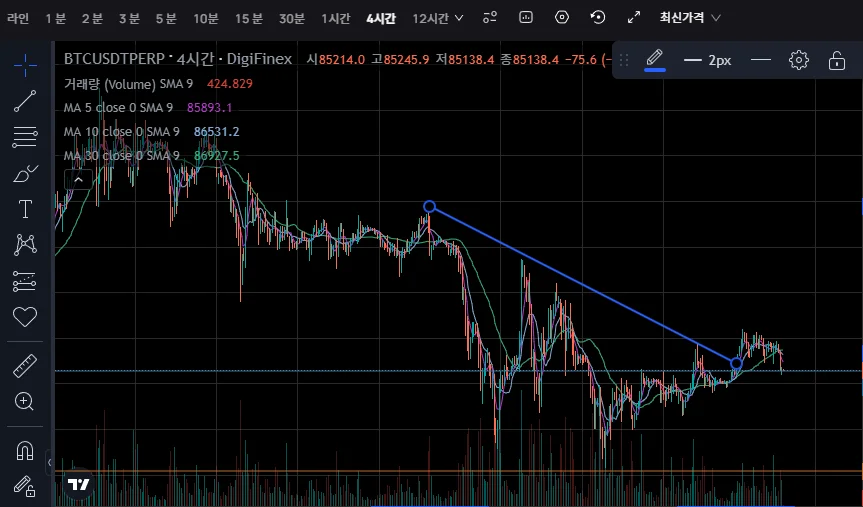Toggle lock all drawings mode

point(25,486)
